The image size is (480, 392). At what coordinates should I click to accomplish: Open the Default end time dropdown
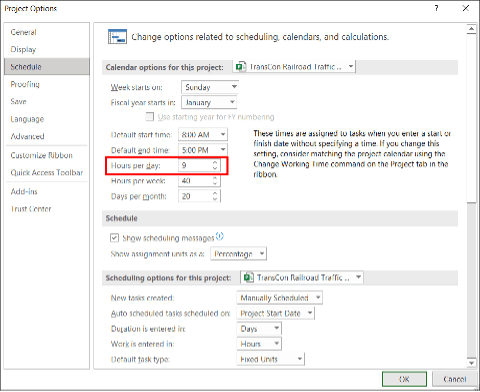click(203, 150)
